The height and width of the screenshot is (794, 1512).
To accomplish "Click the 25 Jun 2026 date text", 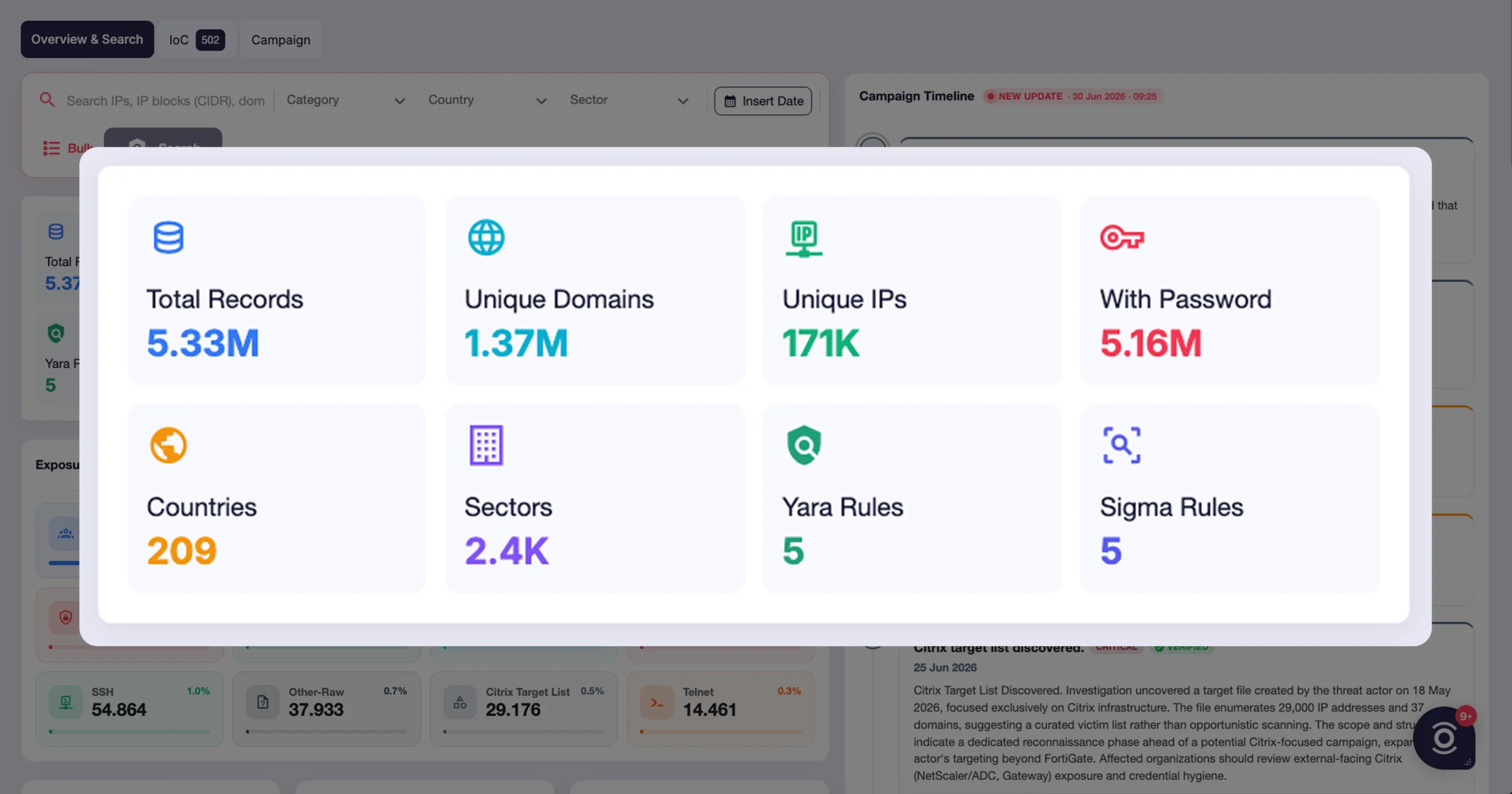I will coord(945,668).
